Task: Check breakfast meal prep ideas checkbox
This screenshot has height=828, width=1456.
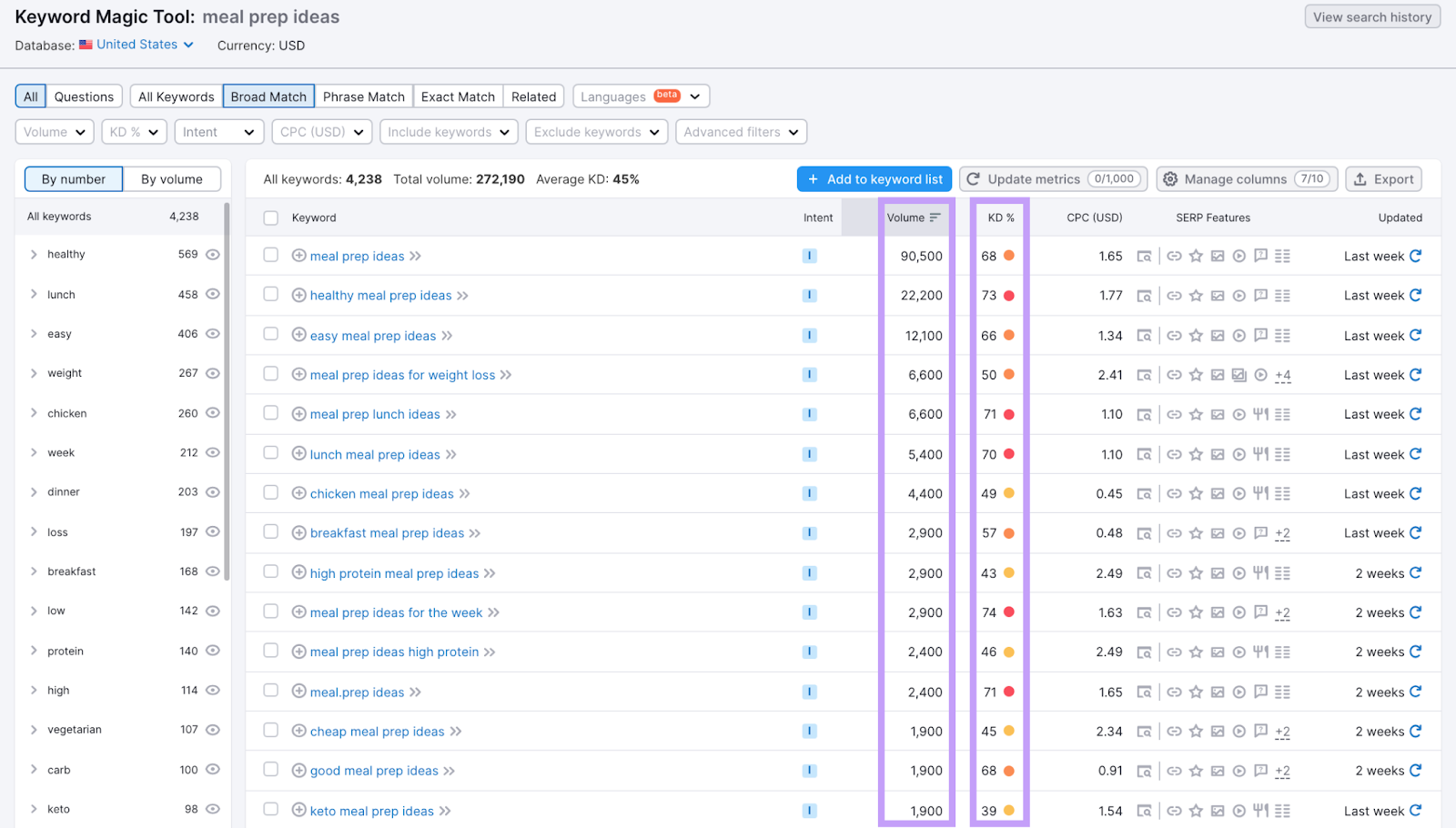Action: [270, 531]
